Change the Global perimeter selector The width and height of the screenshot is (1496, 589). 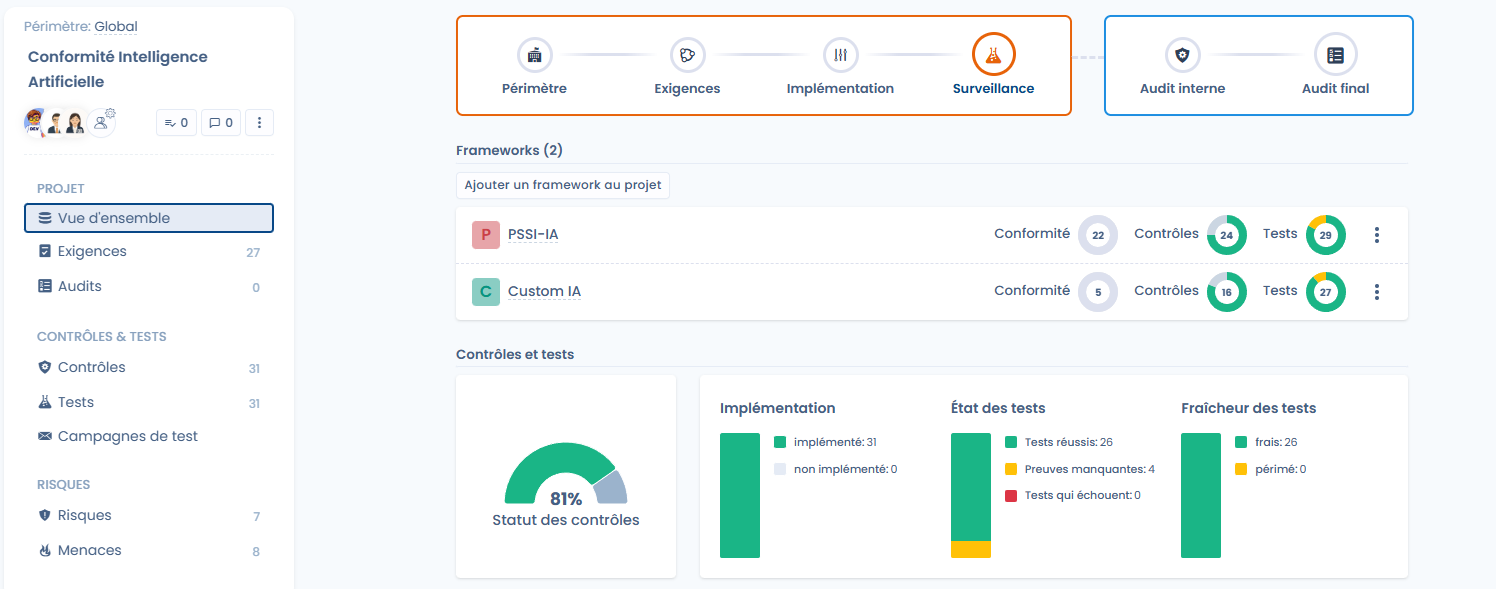[x=115, y=27]
